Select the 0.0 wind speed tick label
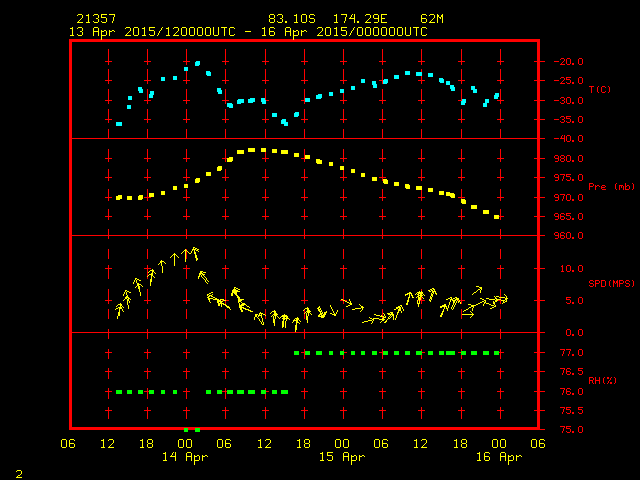Image resolution: width=640 pixels, height=480 pixels. coord(574,333)
